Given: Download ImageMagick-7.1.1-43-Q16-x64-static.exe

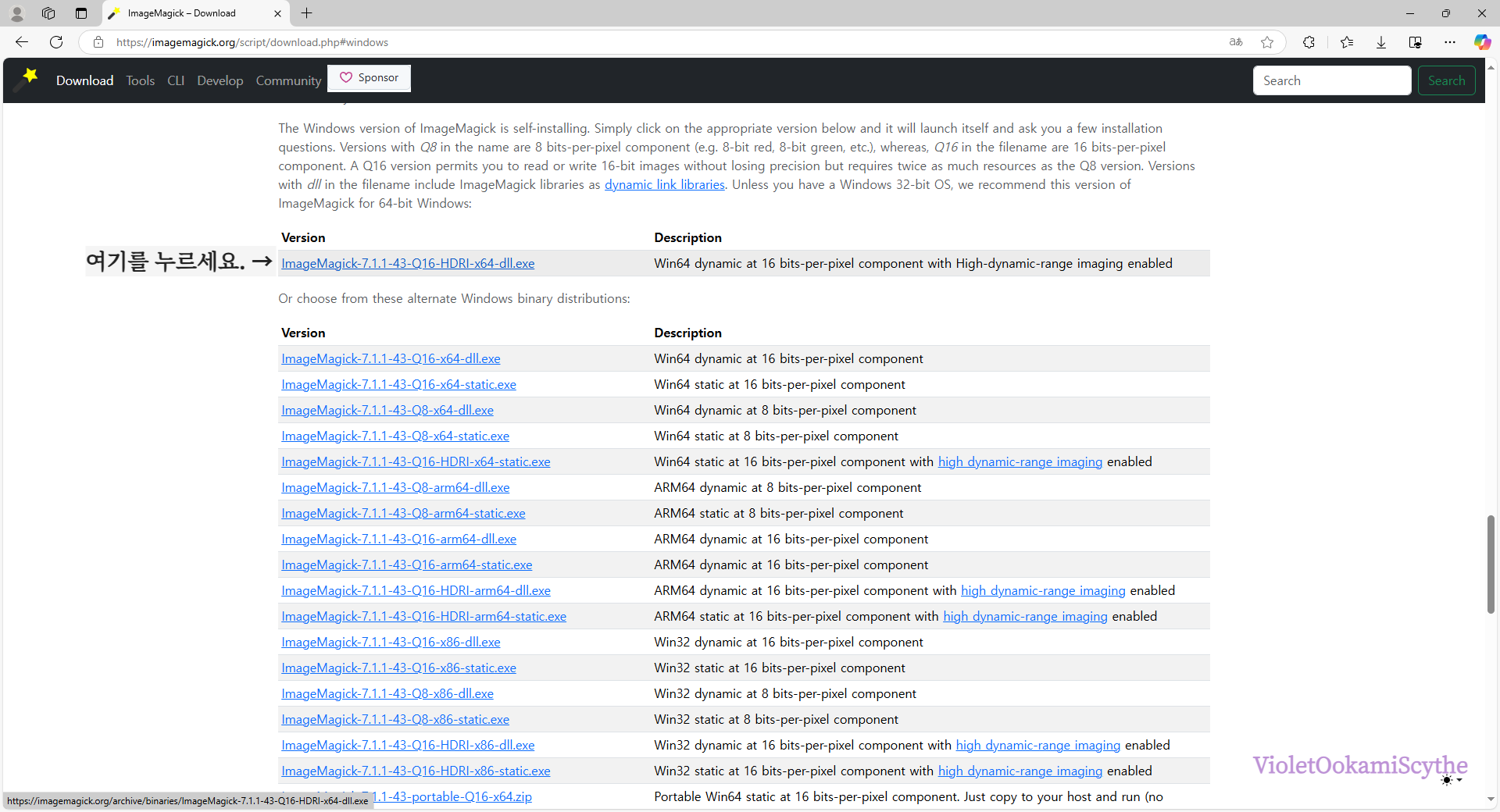Looking at the screenshot, I should pos(398,384).
